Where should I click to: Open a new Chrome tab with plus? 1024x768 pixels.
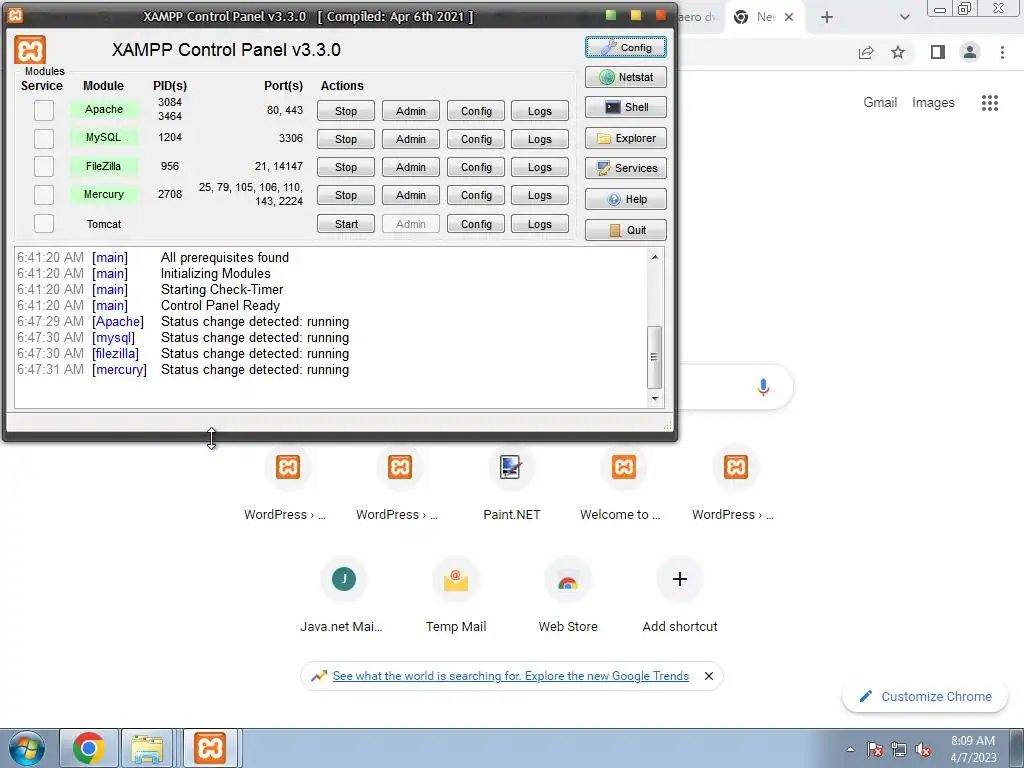click(827, 17)
